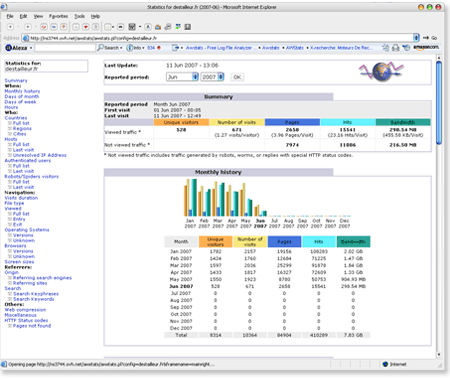Open the Home page toolbar icon
Screen dimensions: 450x380
pos(64,27)
